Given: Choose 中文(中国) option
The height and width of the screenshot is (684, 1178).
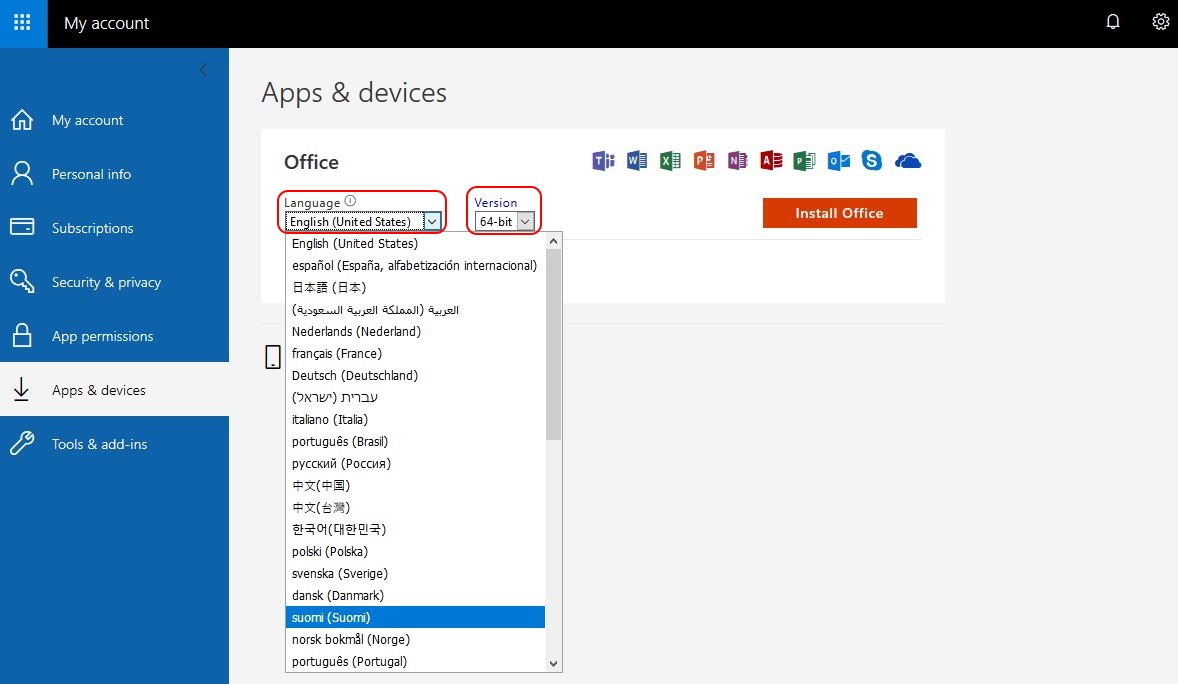Looking at the screenshot, I should (x=415, y=486).
